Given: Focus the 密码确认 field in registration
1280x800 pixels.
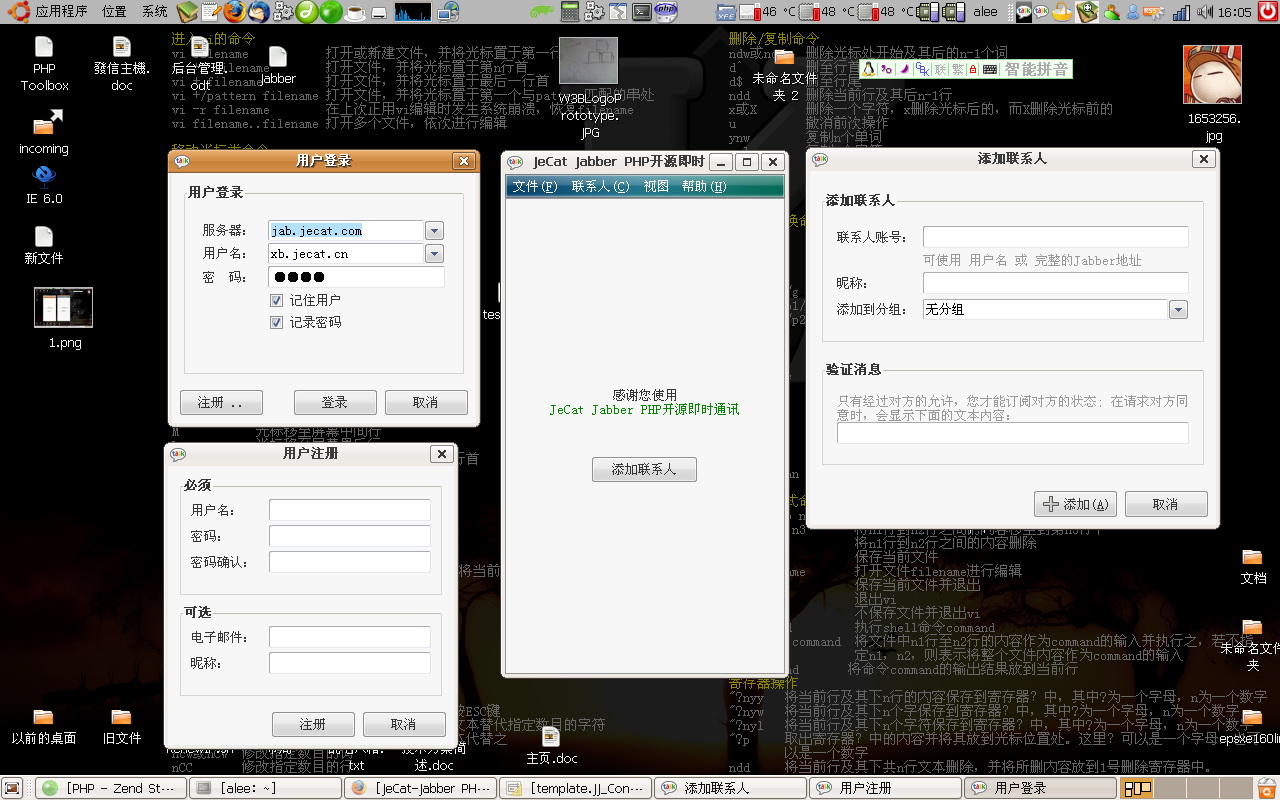Looking at the screenshot, I should tap(350, 562).
